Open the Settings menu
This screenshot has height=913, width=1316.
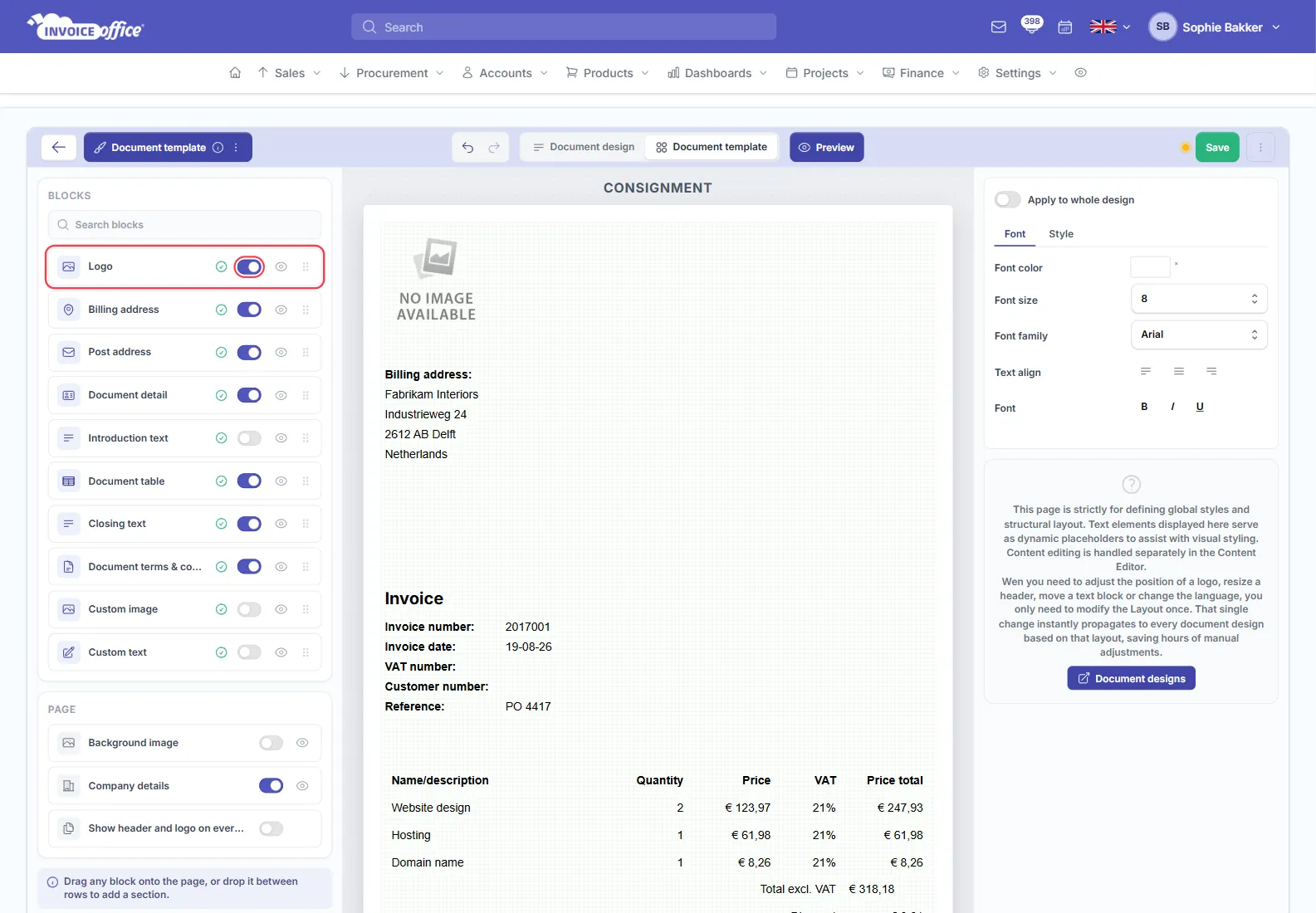1017,73
